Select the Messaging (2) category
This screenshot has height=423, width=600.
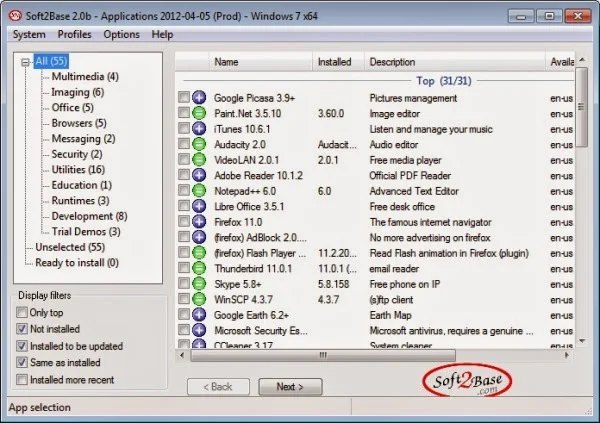[x=83, y=139]
